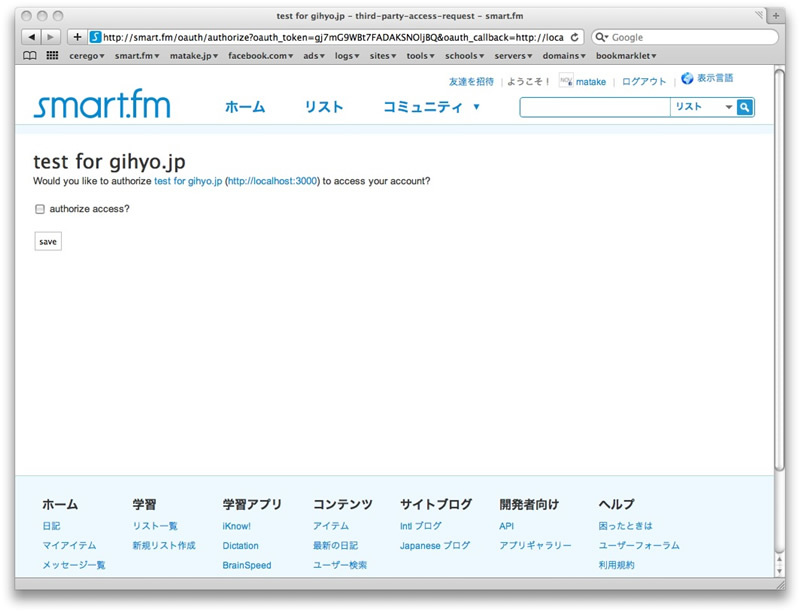This screenshot has width=800, height=612.
Task: Open the Dictation footer link
Action: [240, 546]
